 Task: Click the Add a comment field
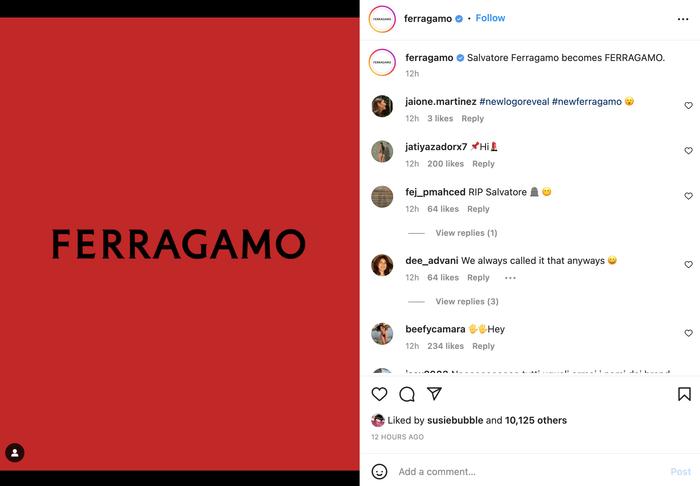point(531,472)
